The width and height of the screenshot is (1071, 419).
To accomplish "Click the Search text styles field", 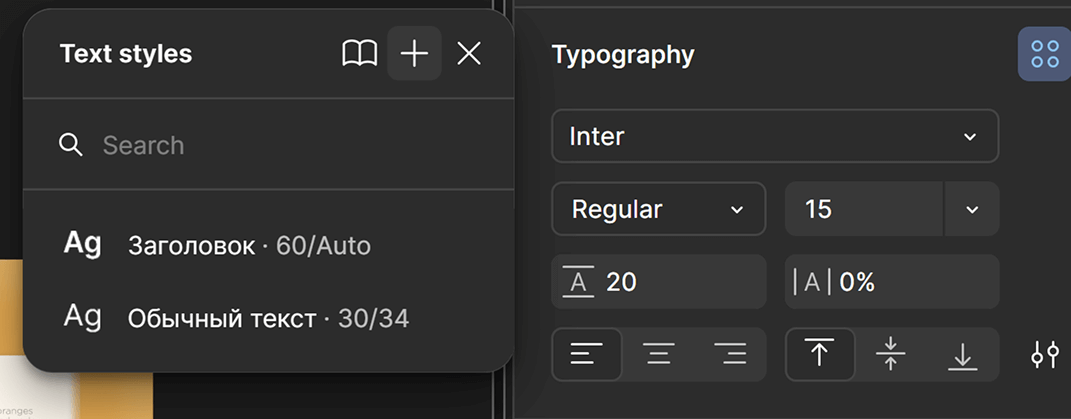I will pyautogui.click(x=280, y=145).
